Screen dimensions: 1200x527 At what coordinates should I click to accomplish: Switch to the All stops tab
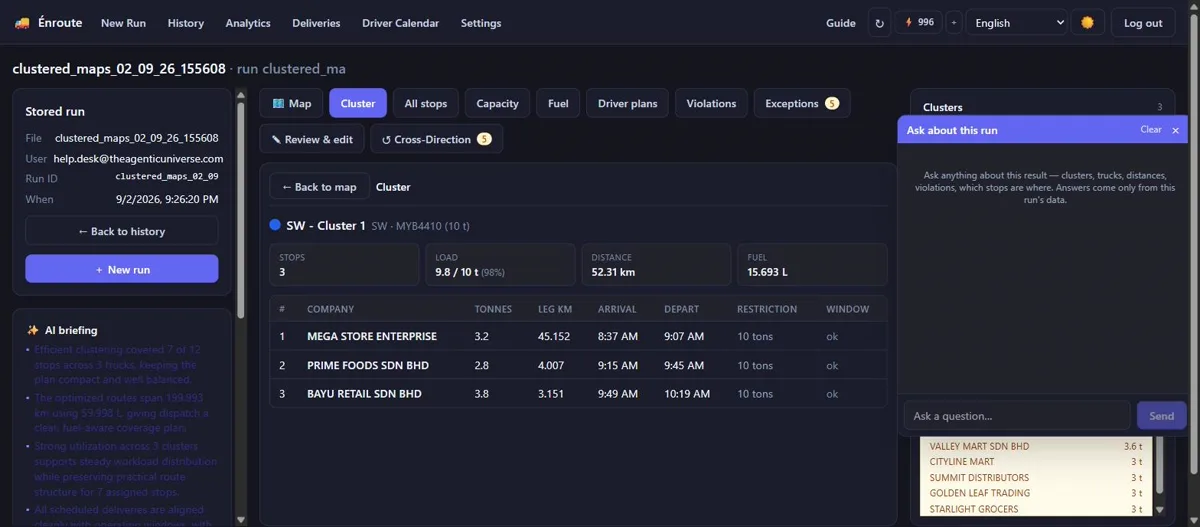click(x=426, y=103)
